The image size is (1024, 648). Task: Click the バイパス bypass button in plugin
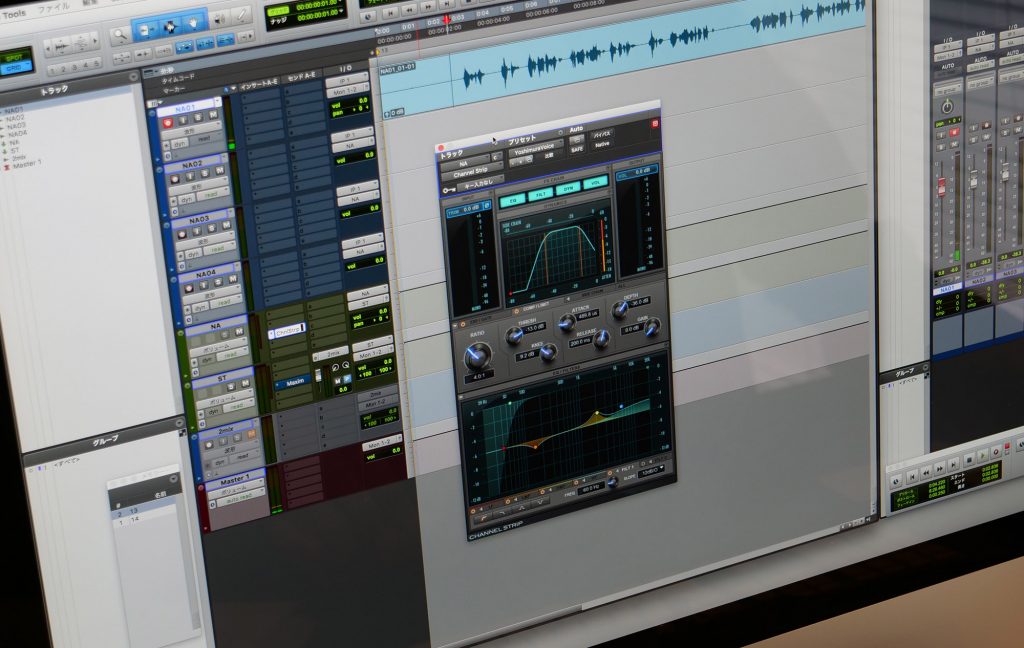[601, 134]
